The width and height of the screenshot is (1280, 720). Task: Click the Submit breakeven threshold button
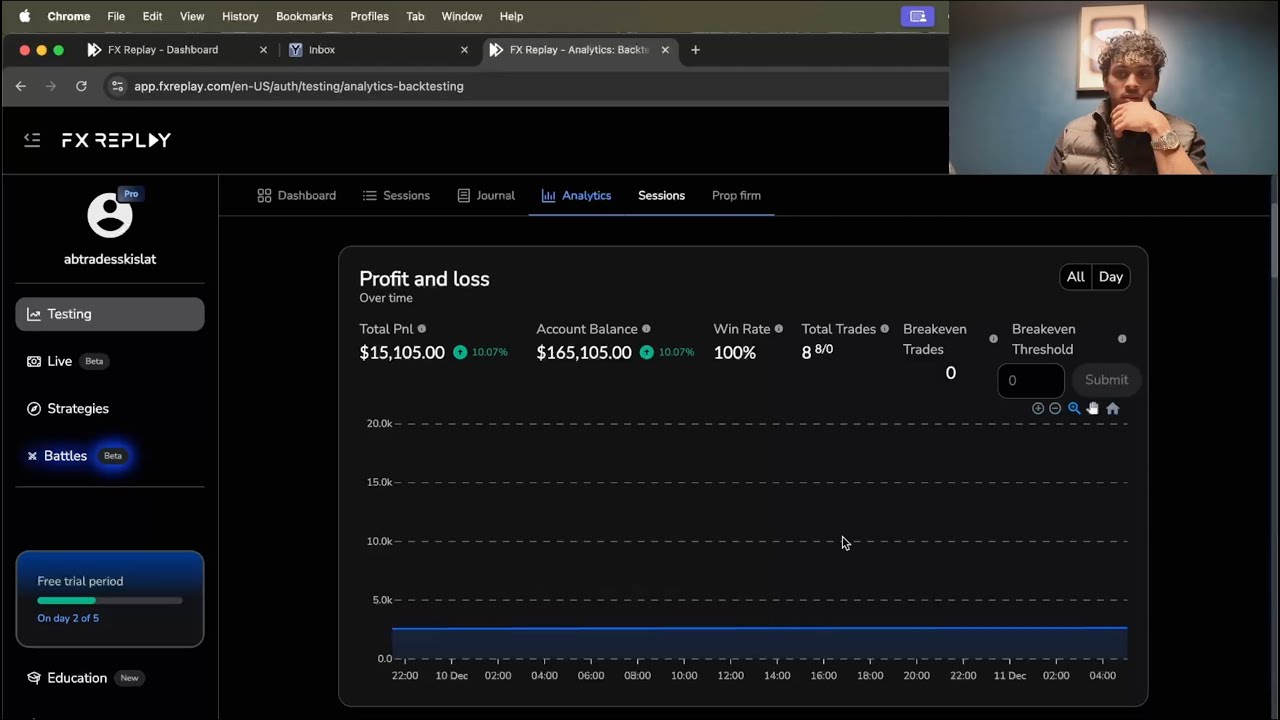coord(1106,380)
